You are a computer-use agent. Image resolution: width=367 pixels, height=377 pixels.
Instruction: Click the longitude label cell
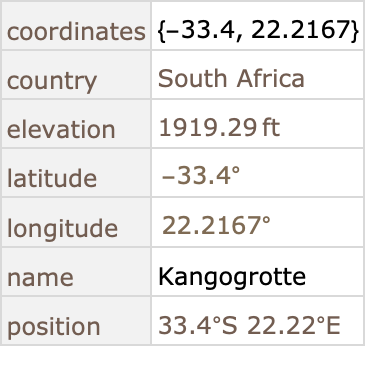(76, 222)
